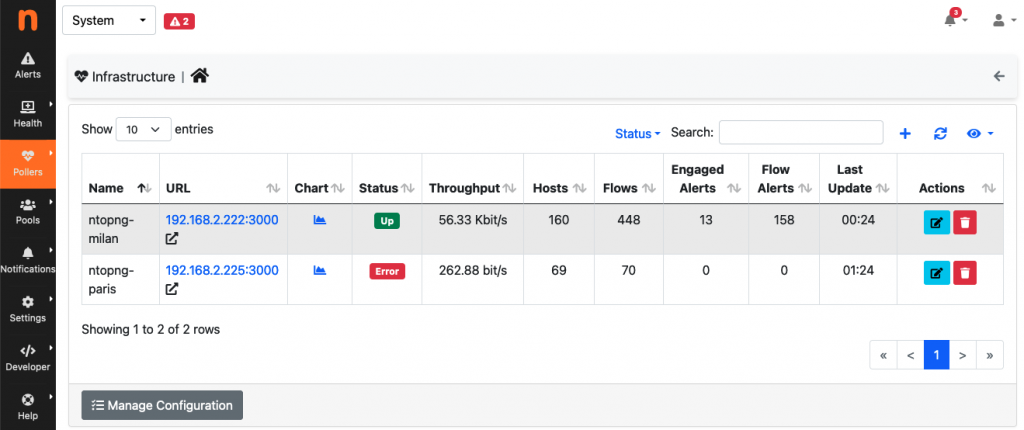Change the Show entries count selector
The image size is (1024, 430).
(x=144, y=129)
